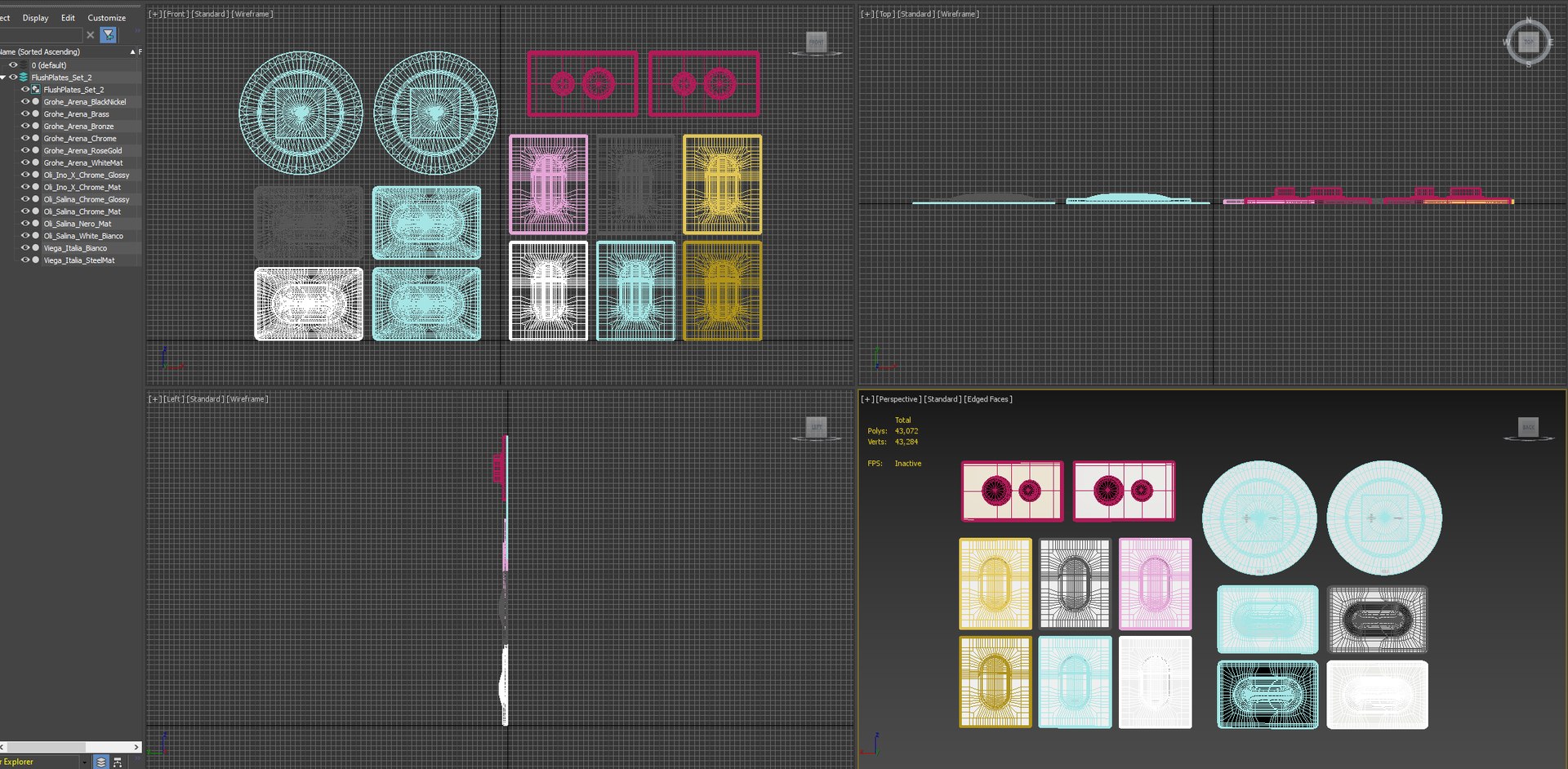Switch to sort by hierarchy mode

pos(118,762)
